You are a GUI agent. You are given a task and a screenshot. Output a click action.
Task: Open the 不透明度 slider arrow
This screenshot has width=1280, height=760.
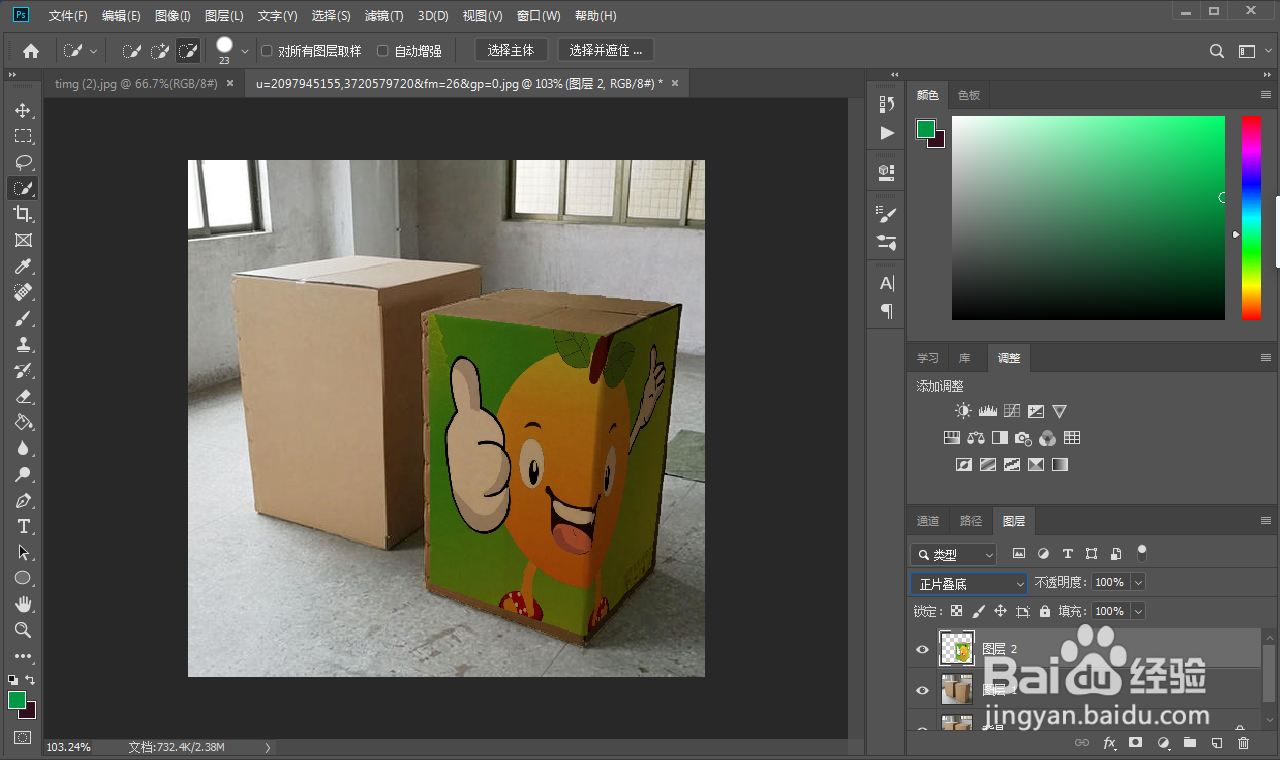[x=1138, y=582]
